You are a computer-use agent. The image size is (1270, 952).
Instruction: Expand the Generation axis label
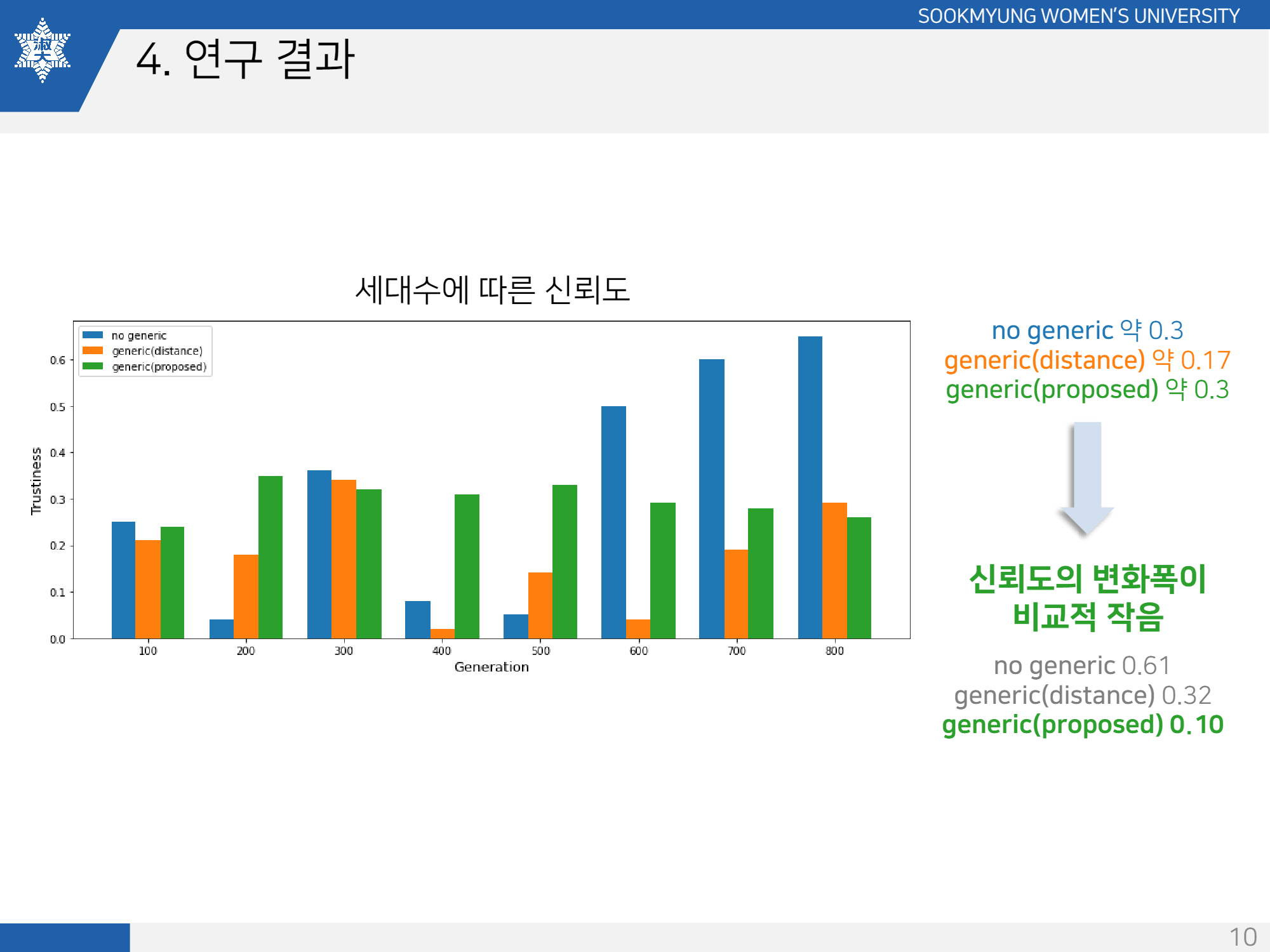click(490, 667)
